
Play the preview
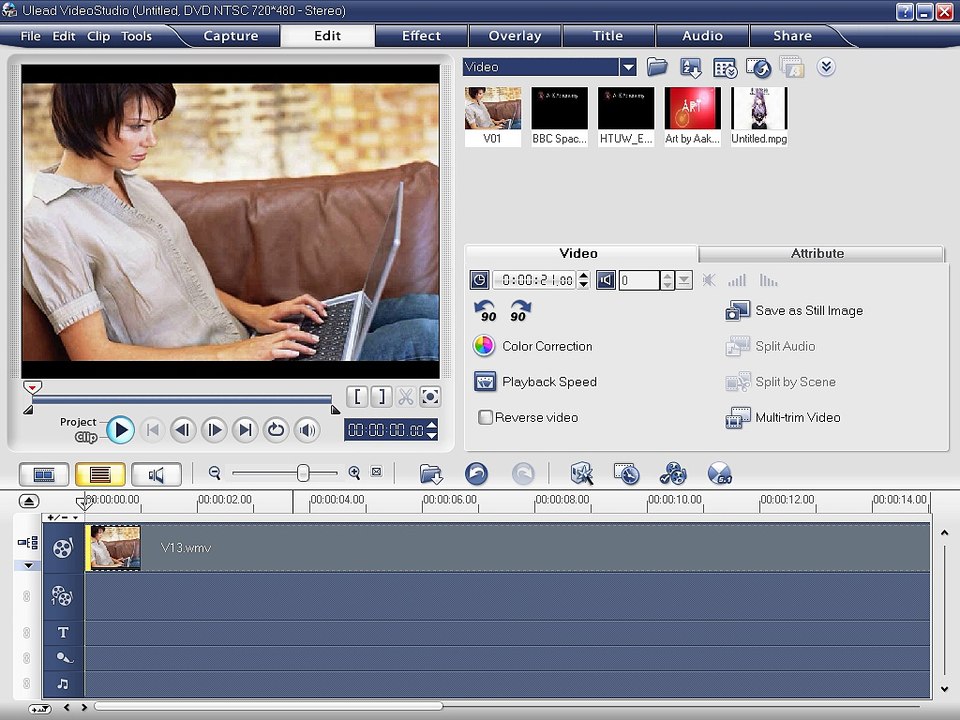pos(121,430)
